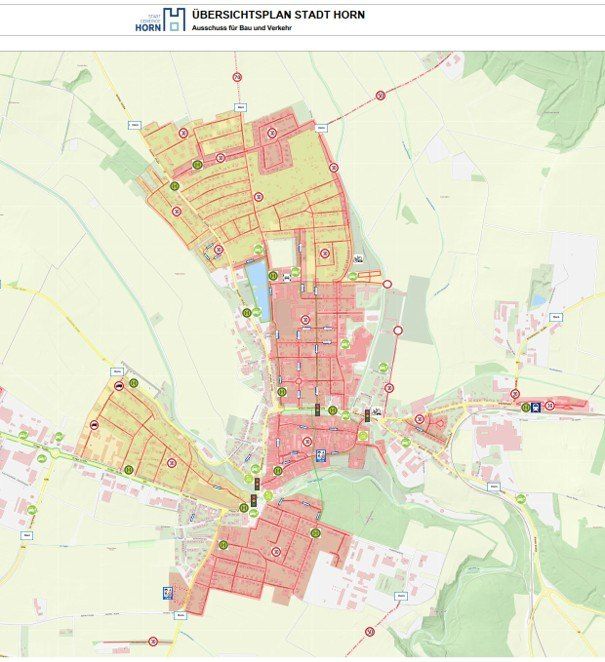605x662 pixels.
Task: Click the traffic light left of the green H on the central crossroad
Action: click(317, 410)
